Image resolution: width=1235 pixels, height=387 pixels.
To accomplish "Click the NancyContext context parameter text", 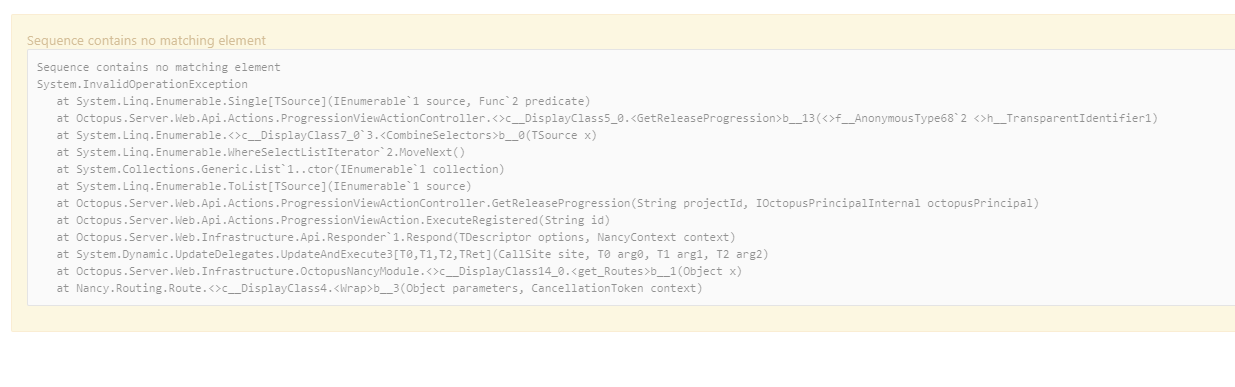I will tap(663, 237).
